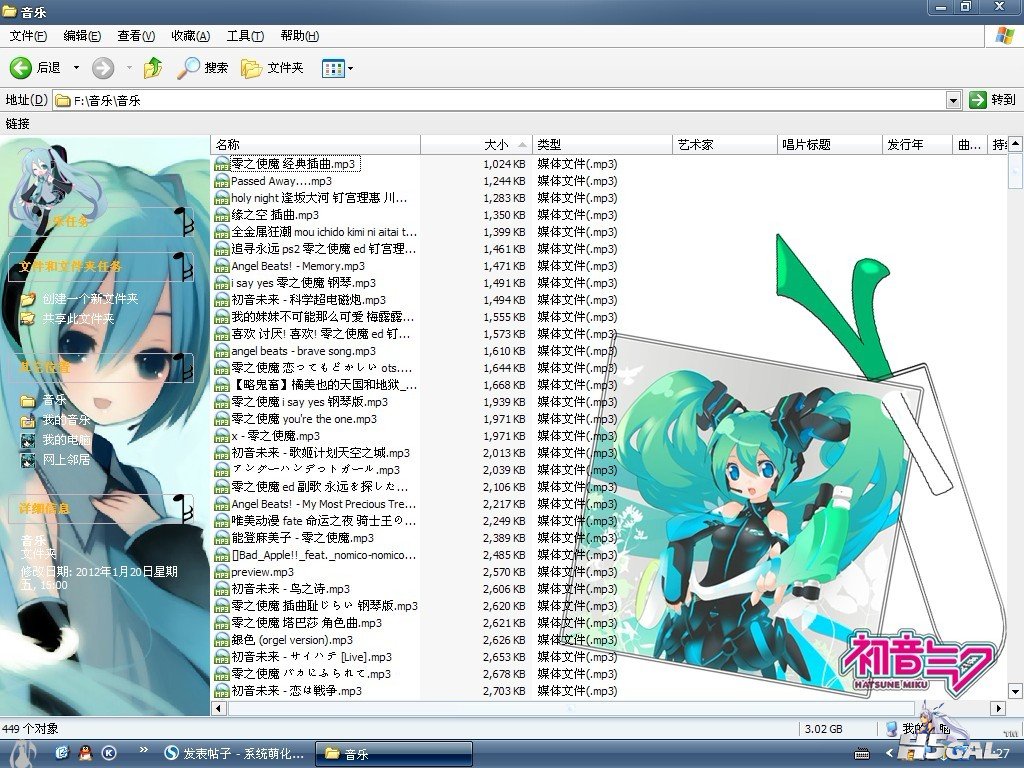1024x768 pixels.
Task: Switch to 发表帖子 taskbar window
Action: [234, 754]
